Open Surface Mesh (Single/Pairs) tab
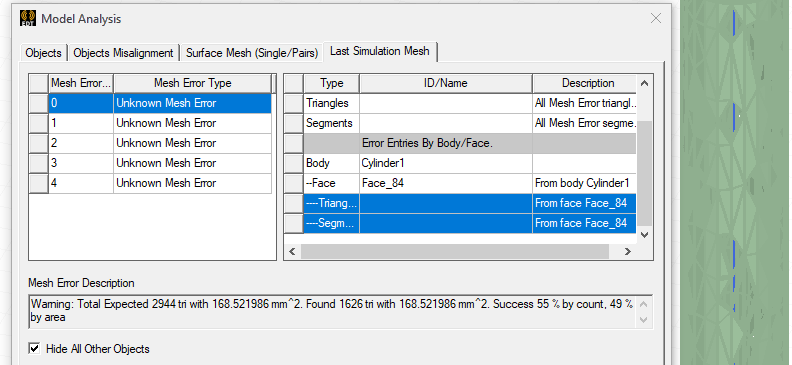Screen dimensions: 792x365 (252, 53)
